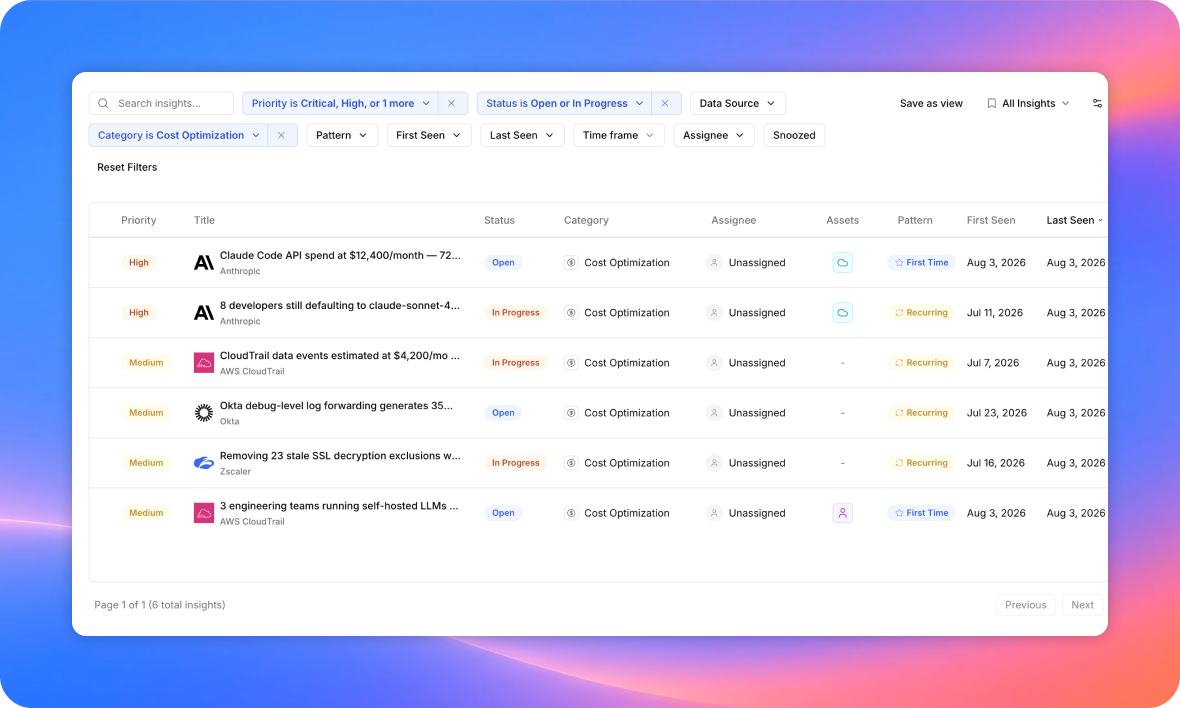Viewport: 1180px width, 708px height.
Task: Click the Jul 11, 2026 first seen date
Action: (995, 312)
